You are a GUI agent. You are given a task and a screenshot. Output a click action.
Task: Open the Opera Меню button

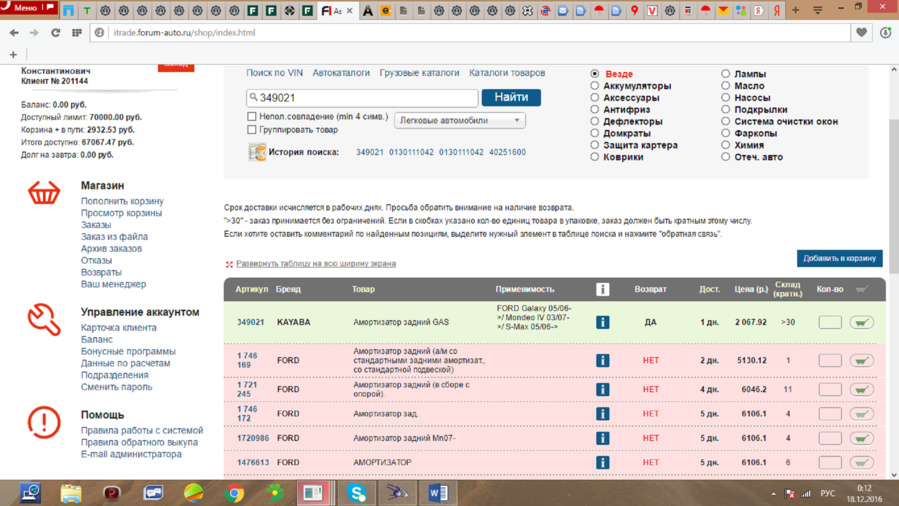(x=29, y=8)
